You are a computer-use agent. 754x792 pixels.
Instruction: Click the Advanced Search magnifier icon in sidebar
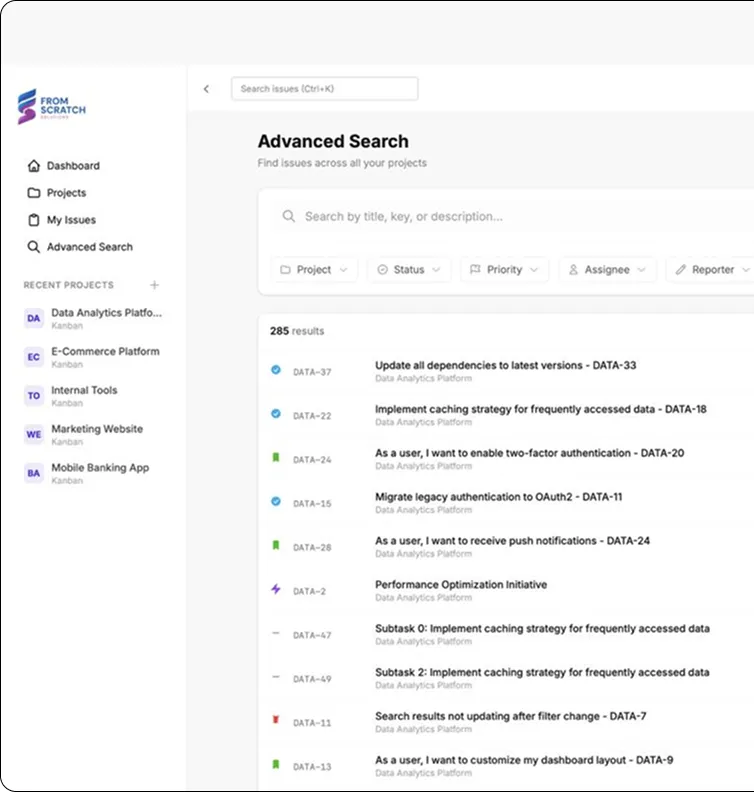(34, 247)
